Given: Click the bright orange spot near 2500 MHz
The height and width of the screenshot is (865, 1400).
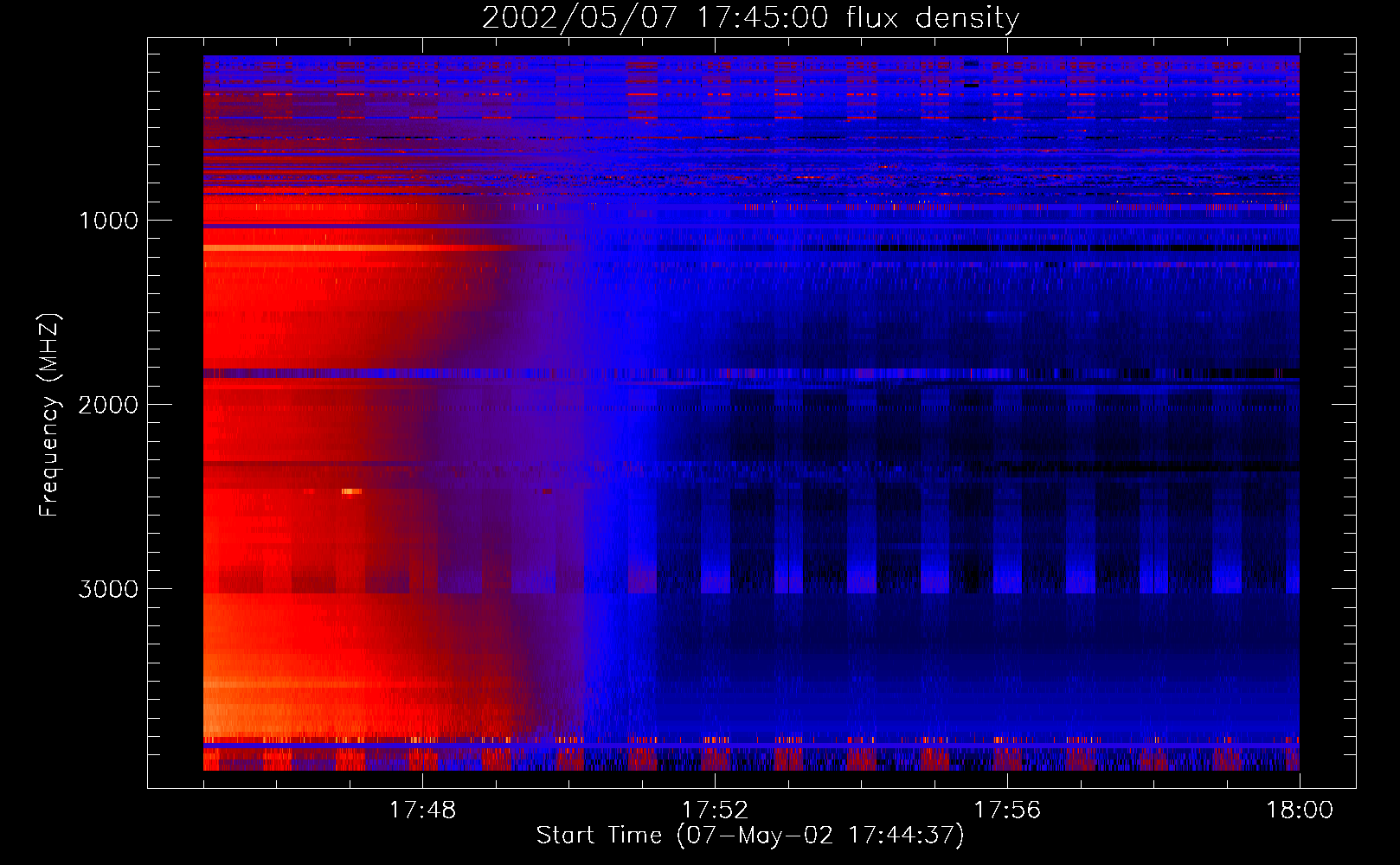Looking at the screenshot, I should (351, 491).
